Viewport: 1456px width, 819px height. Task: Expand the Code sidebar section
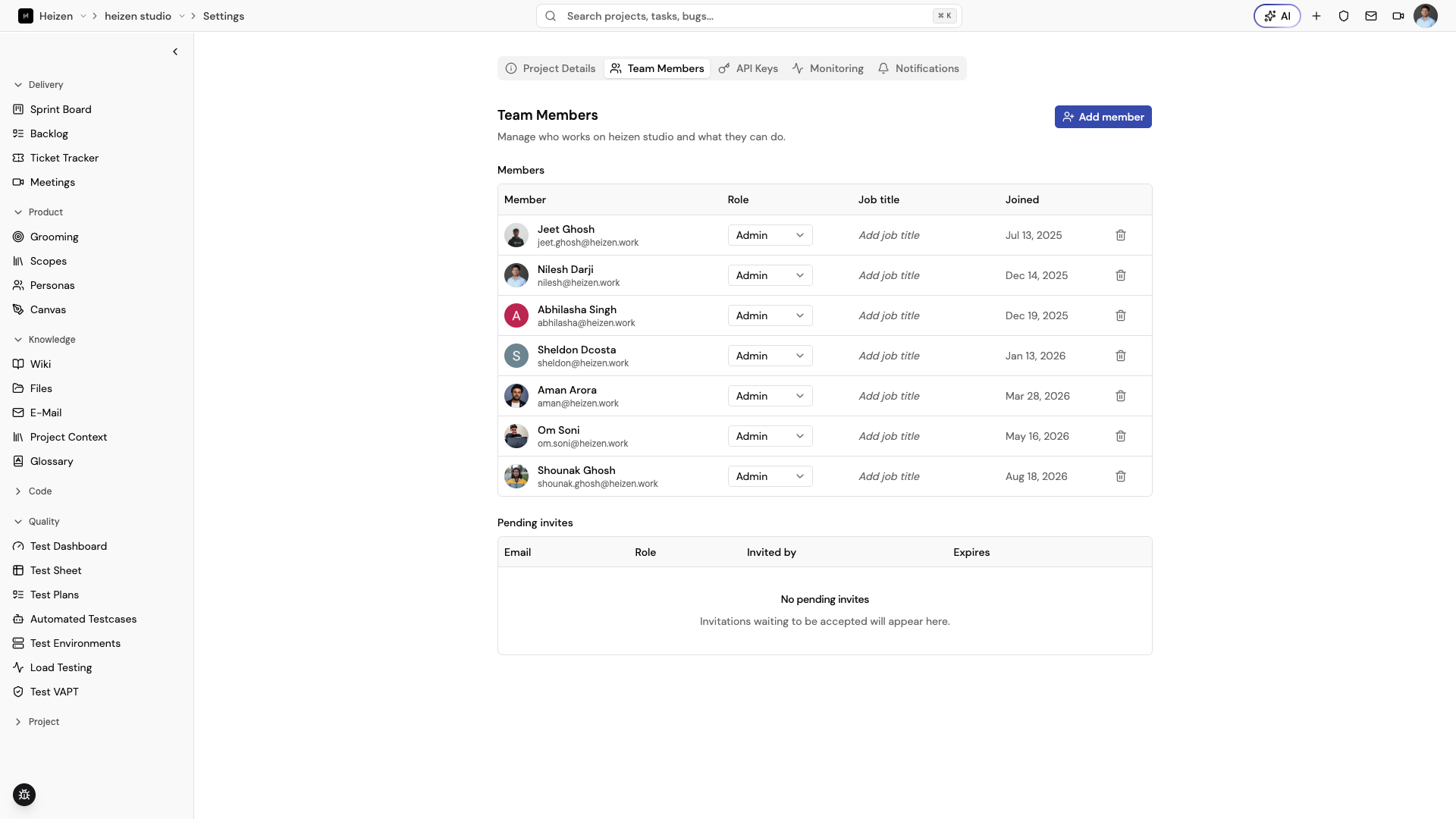33,491
